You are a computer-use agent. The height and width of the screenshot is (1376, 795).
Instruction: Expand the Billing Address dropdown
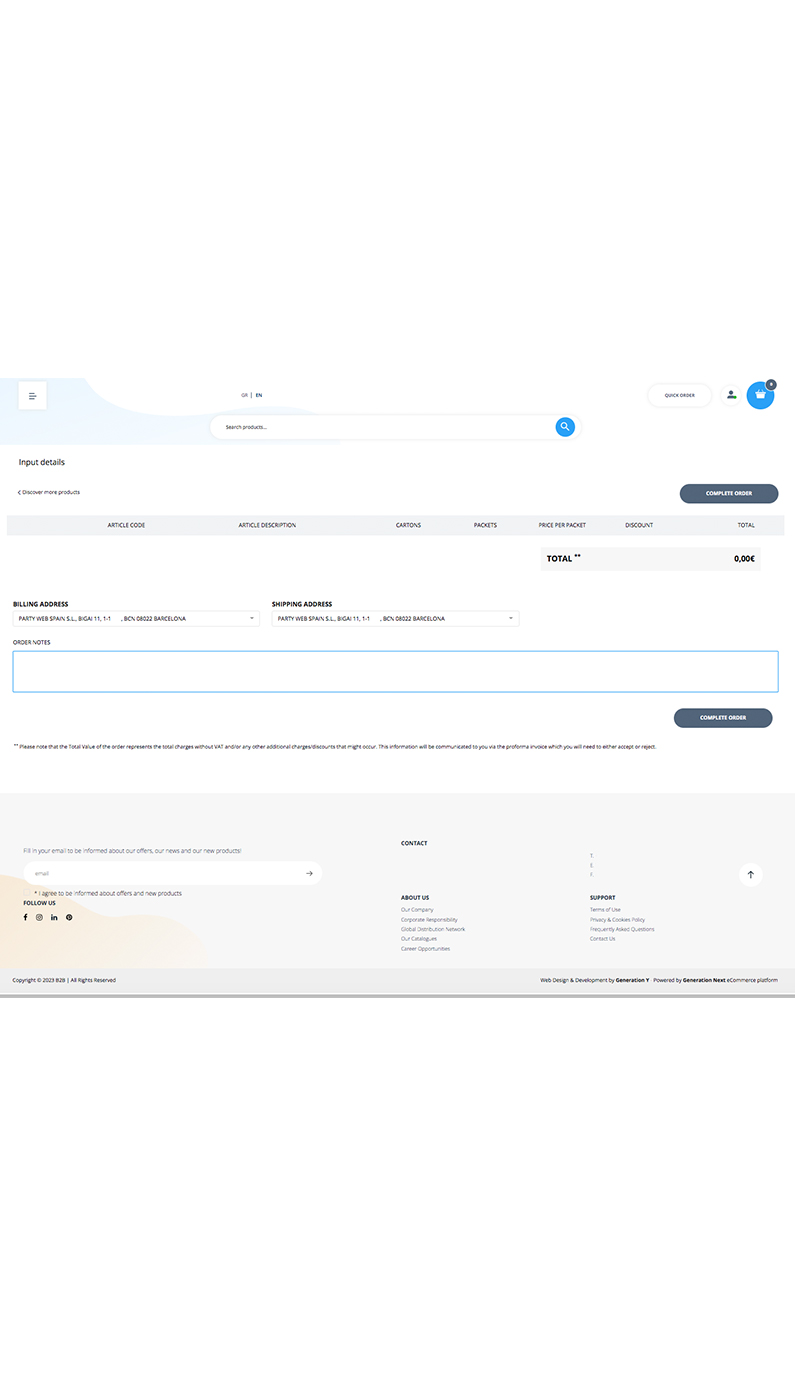click(136, 619)
